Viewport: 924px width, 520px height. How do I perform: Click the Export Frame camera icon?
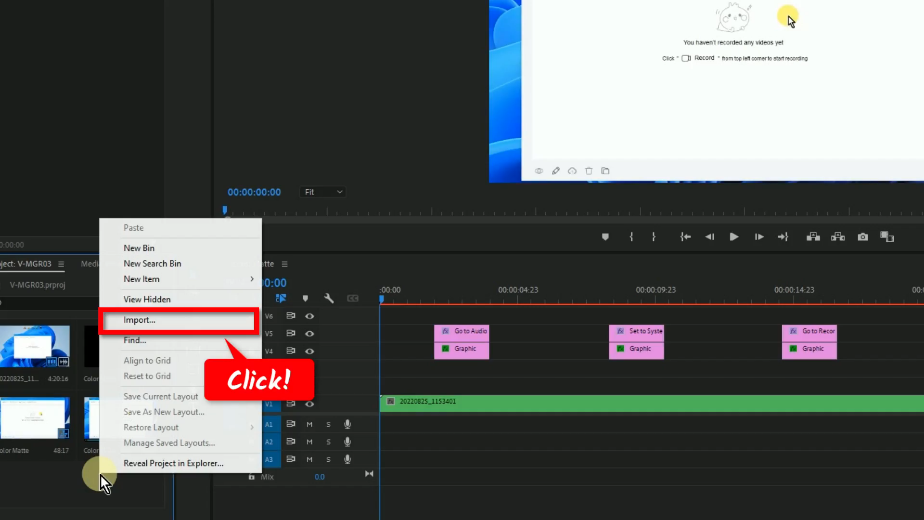click(x=863, y=237)
